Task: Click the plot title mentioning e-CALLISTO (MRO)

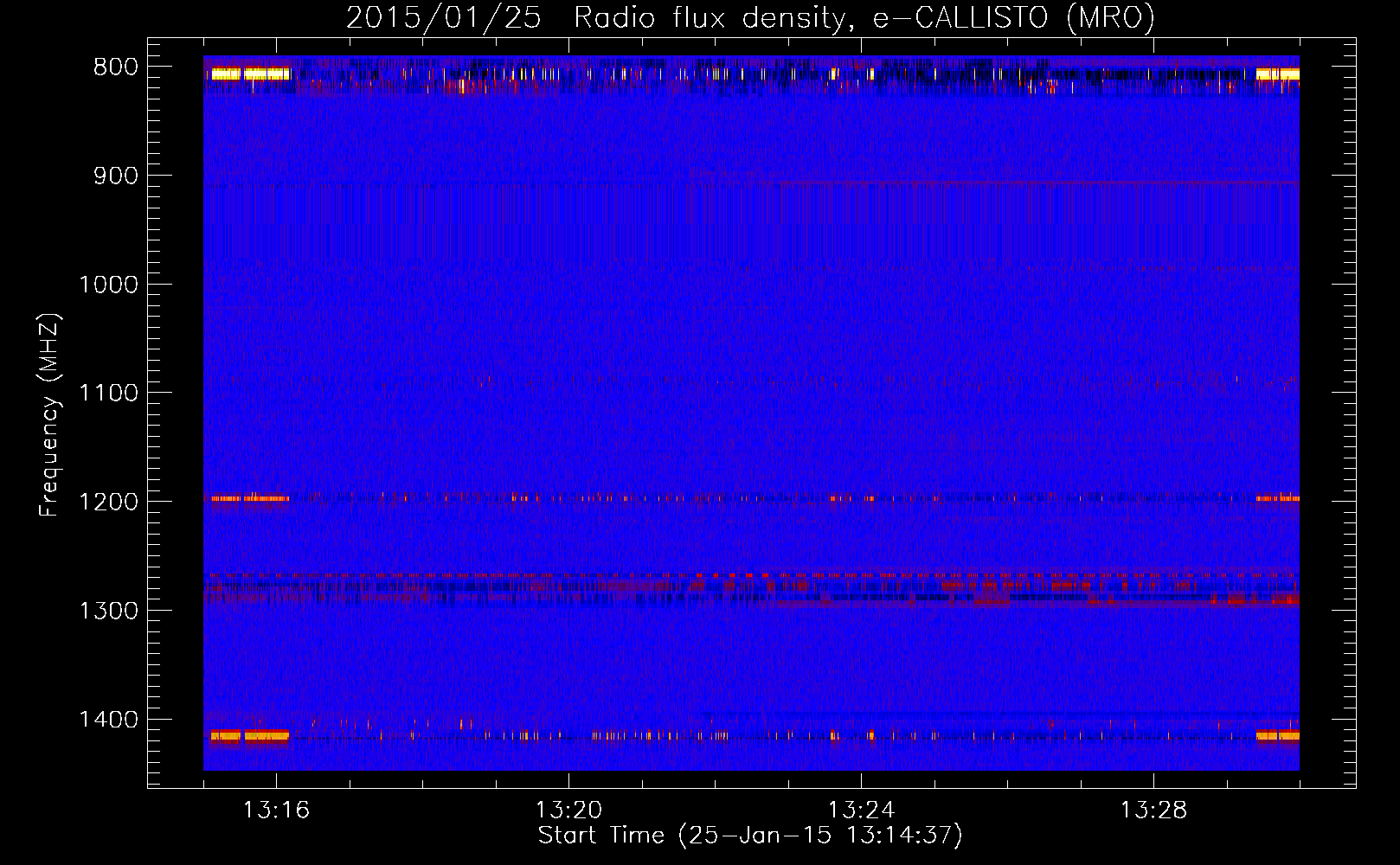Action: point(750,17)
